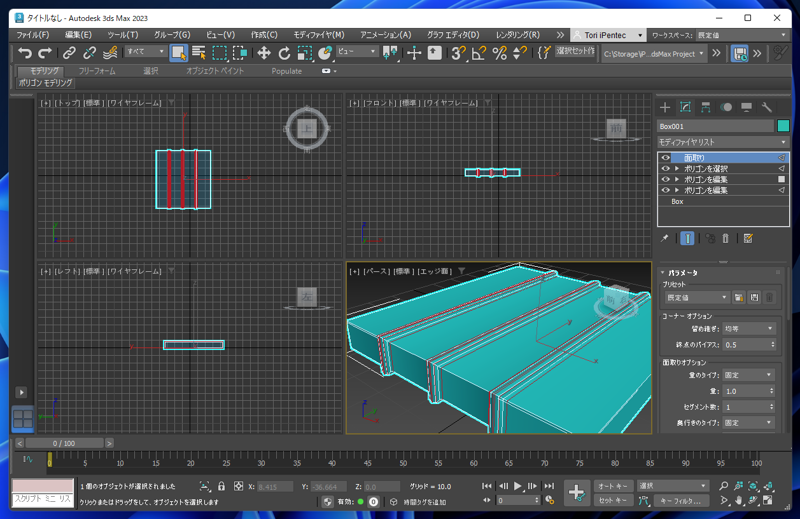Play the animation
The image size is (800, 519).
(x=518, y=486)
